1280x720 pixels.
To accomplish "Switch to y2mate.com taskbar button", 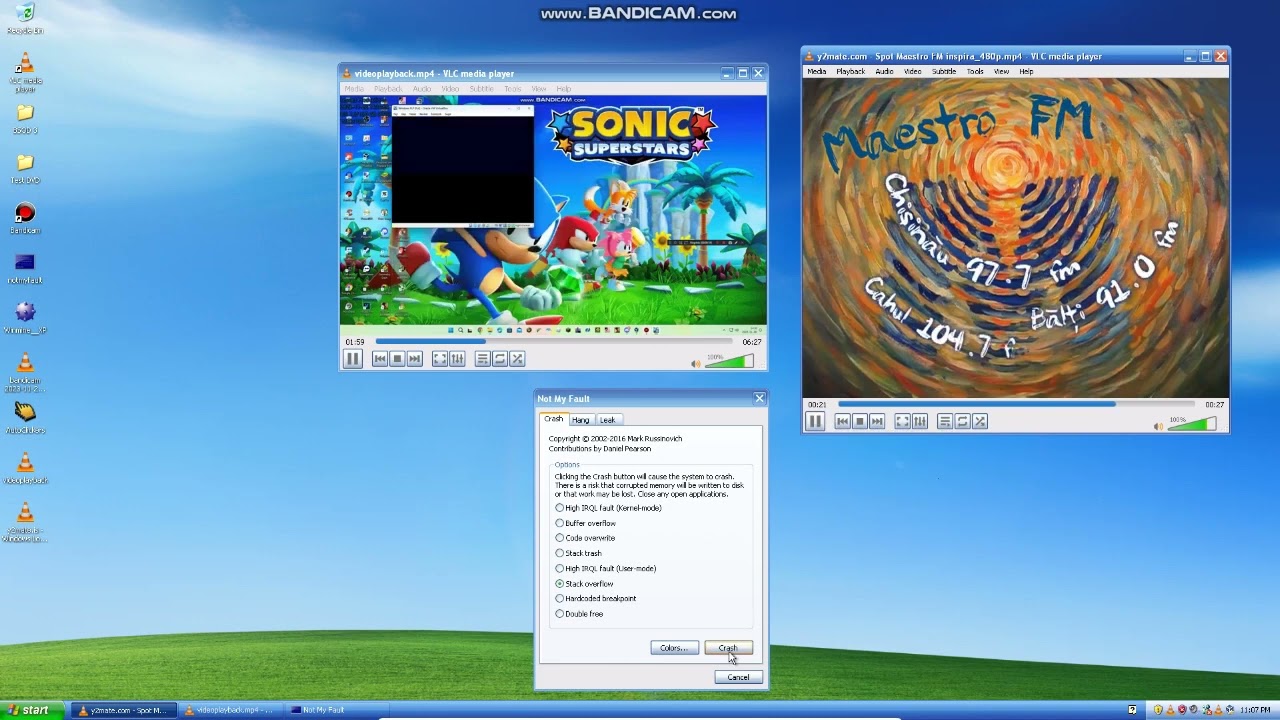I will coord(124,710).
